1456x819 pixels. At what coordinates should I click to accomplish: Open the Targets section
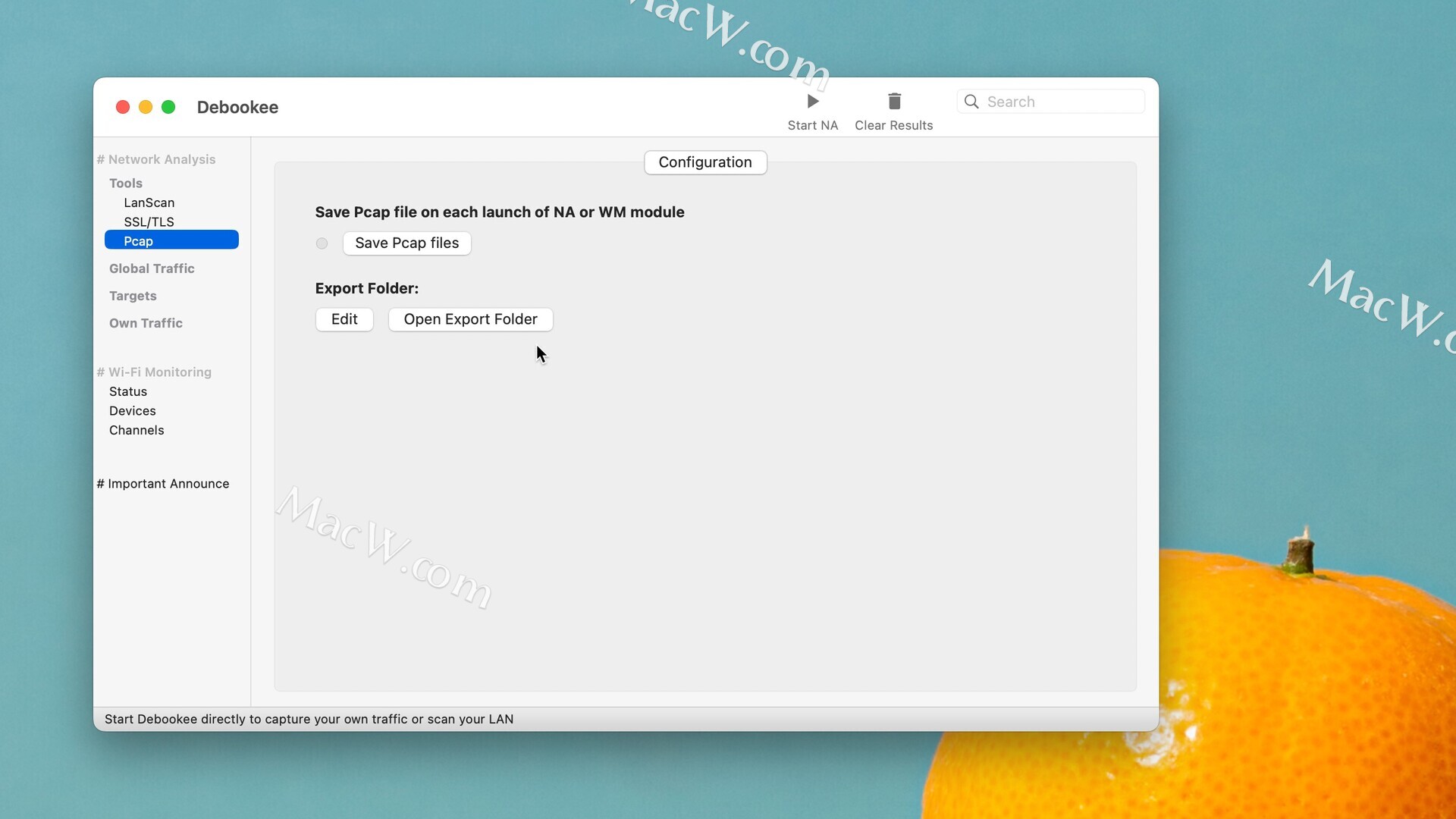coord(133,296)
